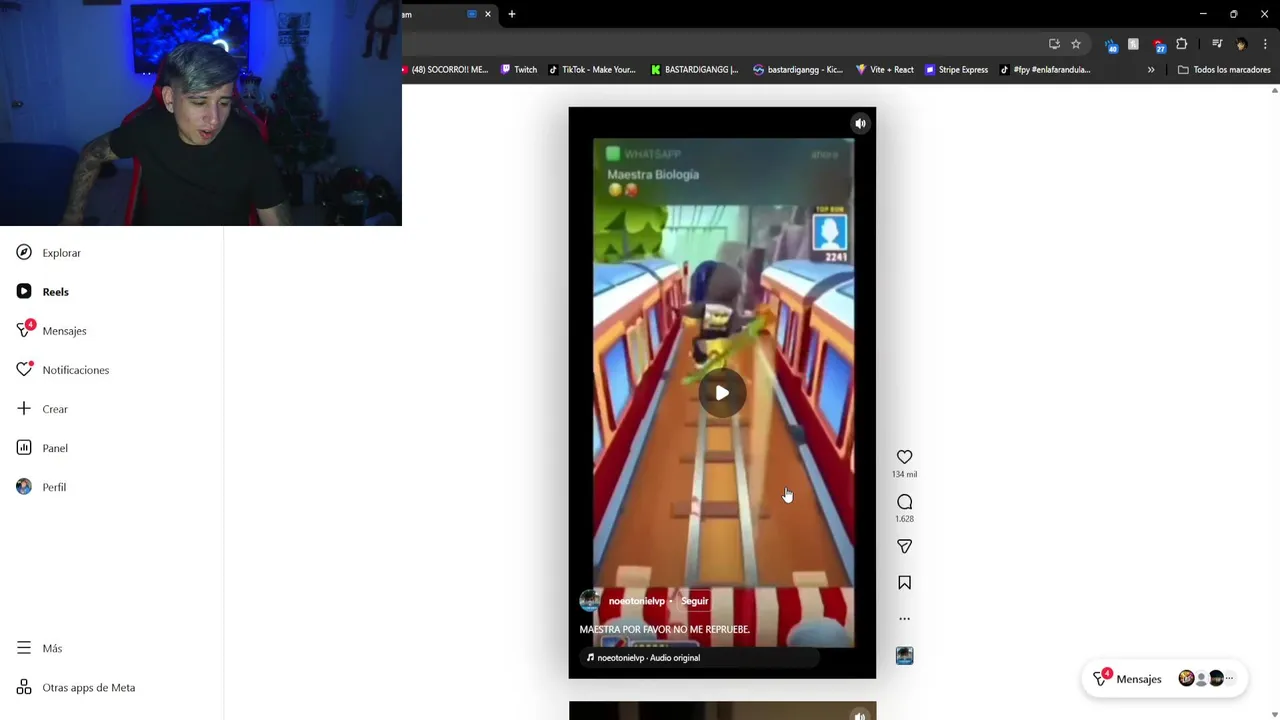Go to Perfil in the sidebar
This screenshot has width=1280, height=720.
41,487
